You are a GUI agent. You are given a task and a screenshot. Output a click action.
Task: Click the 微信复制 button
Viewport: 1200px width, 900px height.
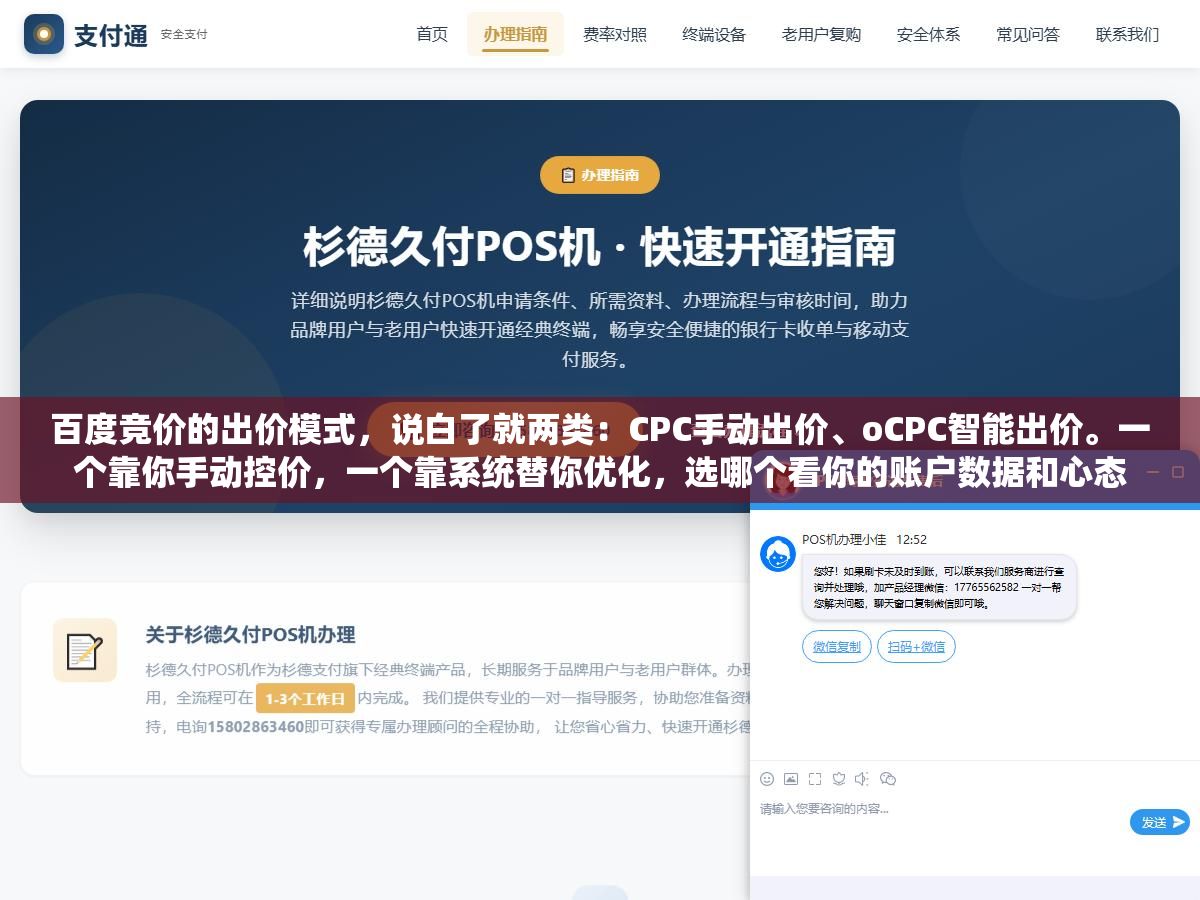[x=837, y=647]
